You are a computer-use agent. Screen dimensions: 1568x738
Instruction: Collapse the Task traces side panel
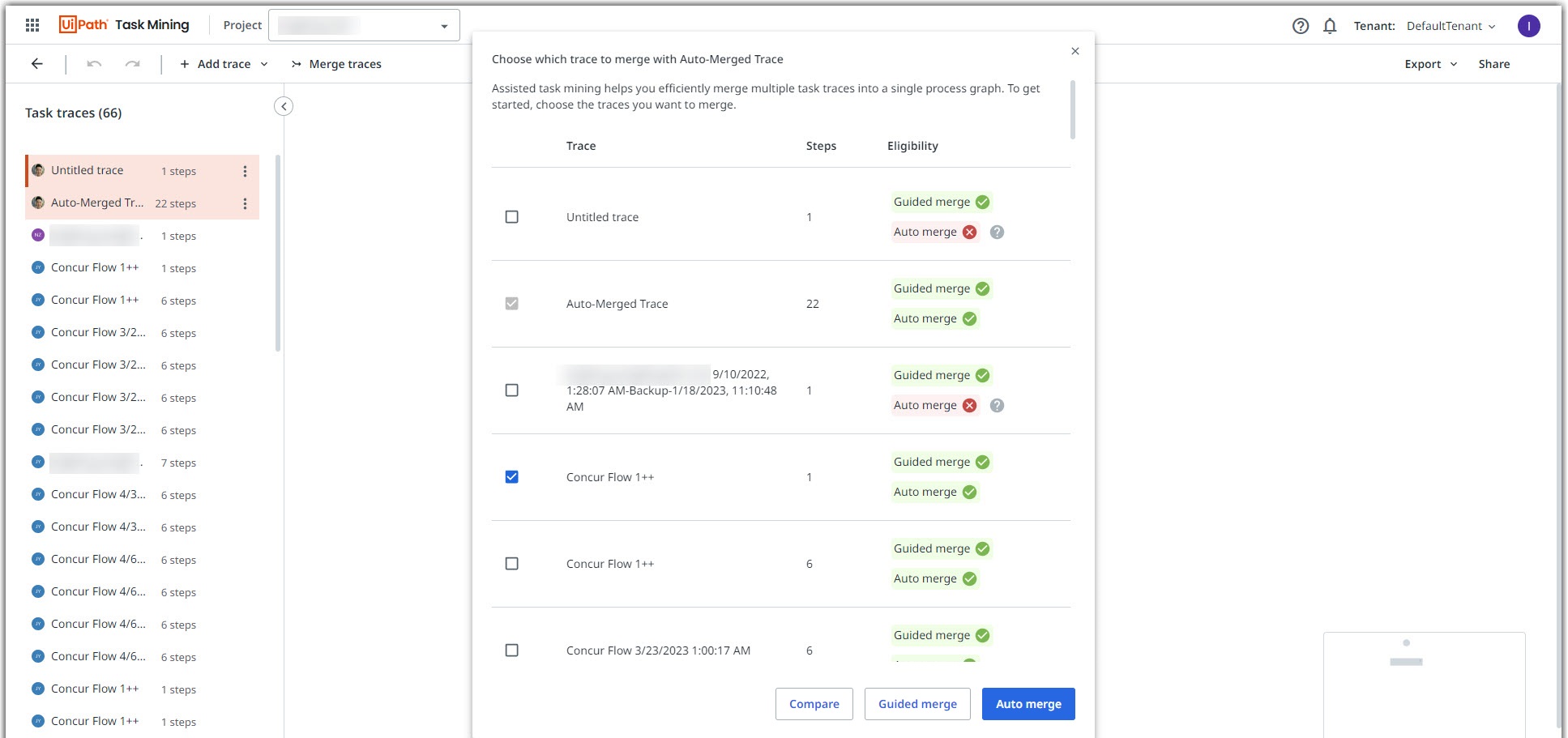click(x=284, y=106)
